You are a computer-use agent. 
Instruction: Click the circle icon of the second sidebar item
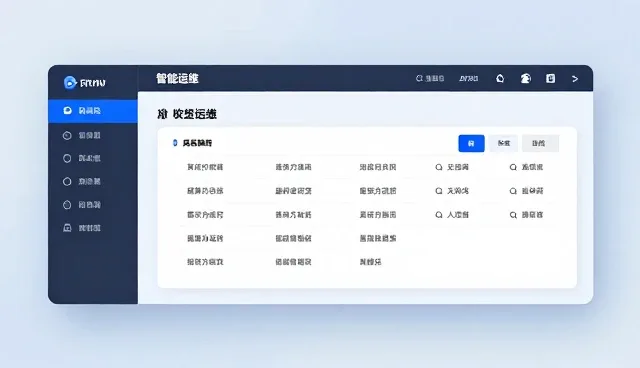click(67, 135)
